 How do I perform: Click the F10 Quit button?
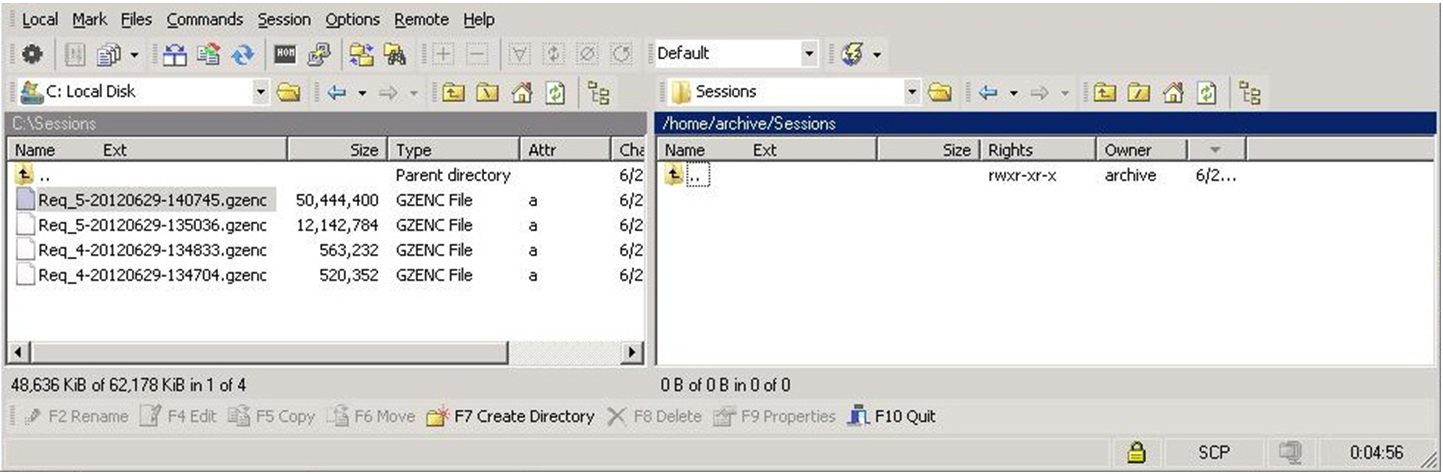click(x=892, y=416)
